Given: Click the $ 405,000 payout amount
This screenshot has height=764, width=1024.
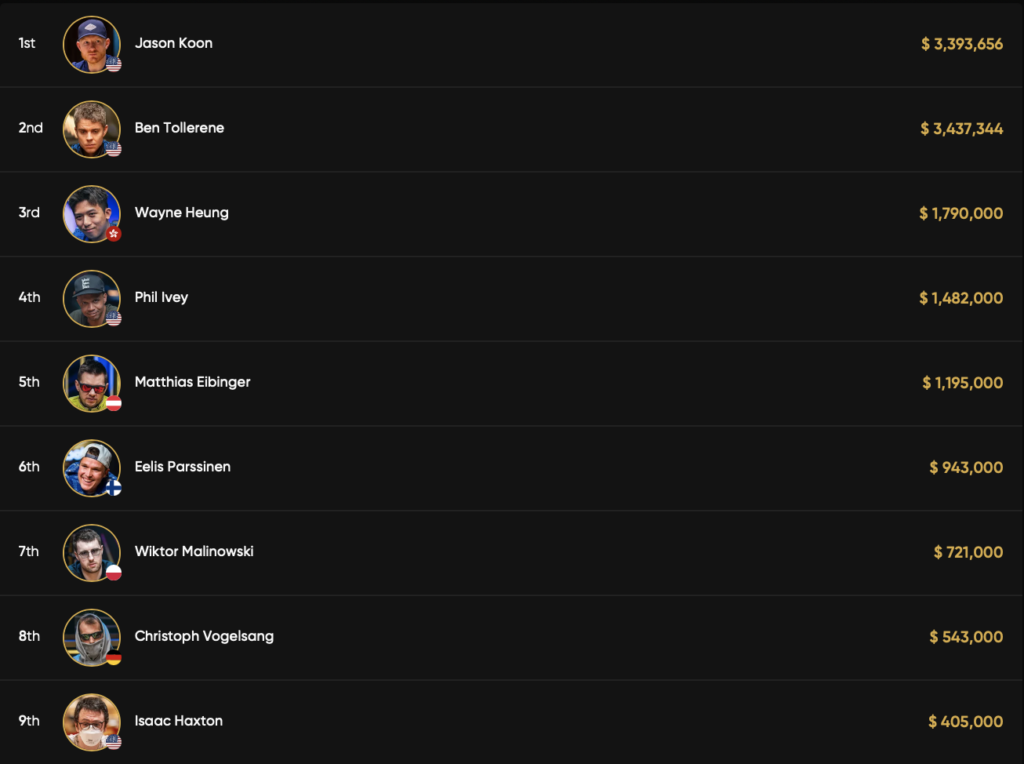Looking at the screenshot, I should point(965,721).
